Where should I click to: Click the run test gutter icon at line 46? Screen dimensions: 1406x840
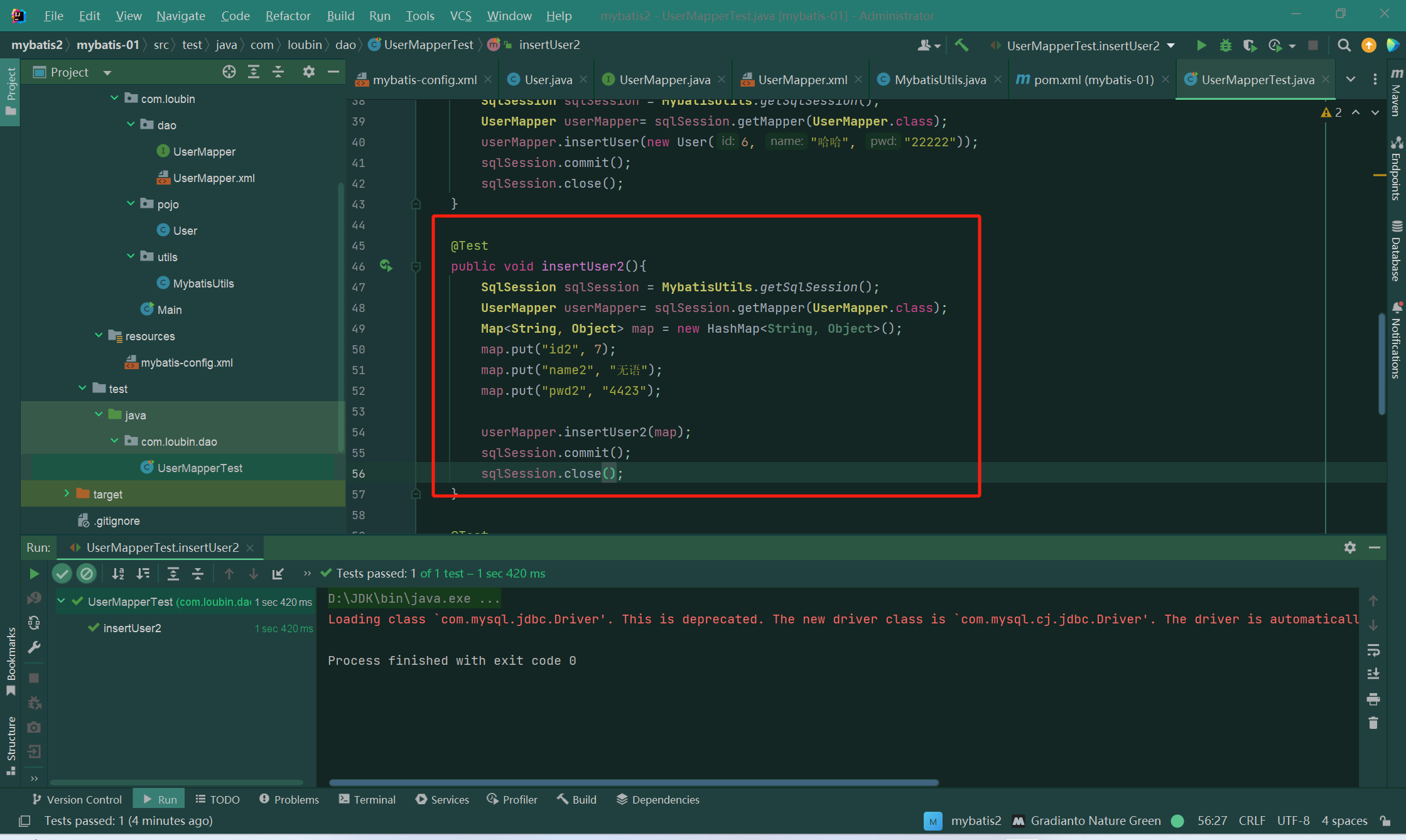click(x=386, y=266)
